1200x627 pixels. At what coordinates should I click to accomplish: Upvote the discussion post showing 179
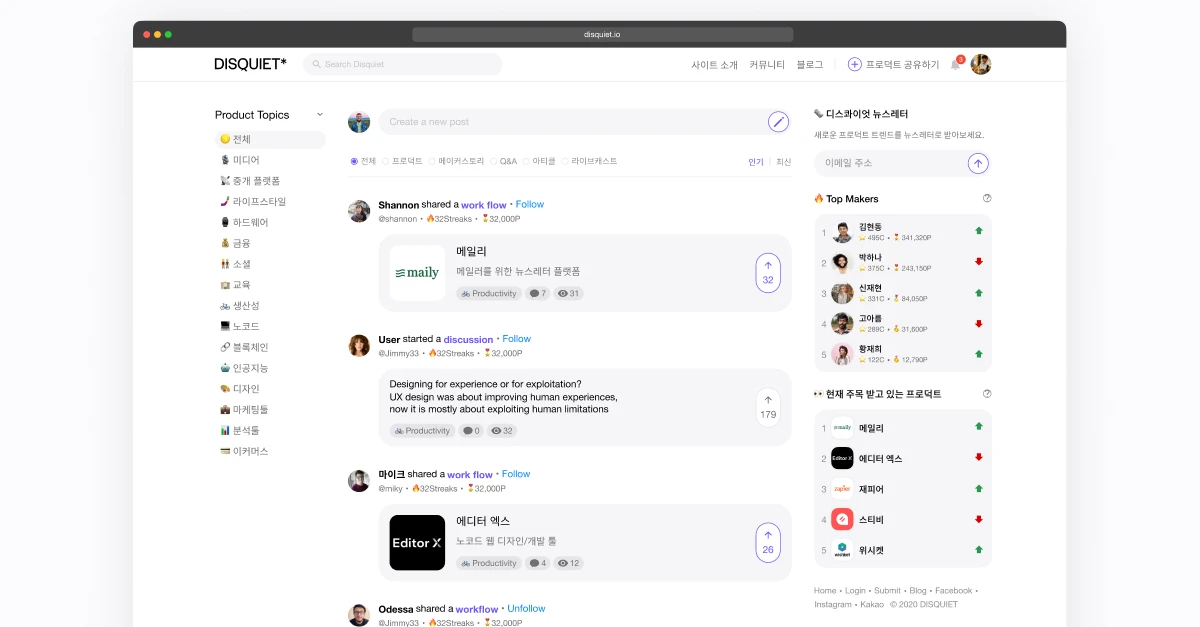tap(768, 407)
